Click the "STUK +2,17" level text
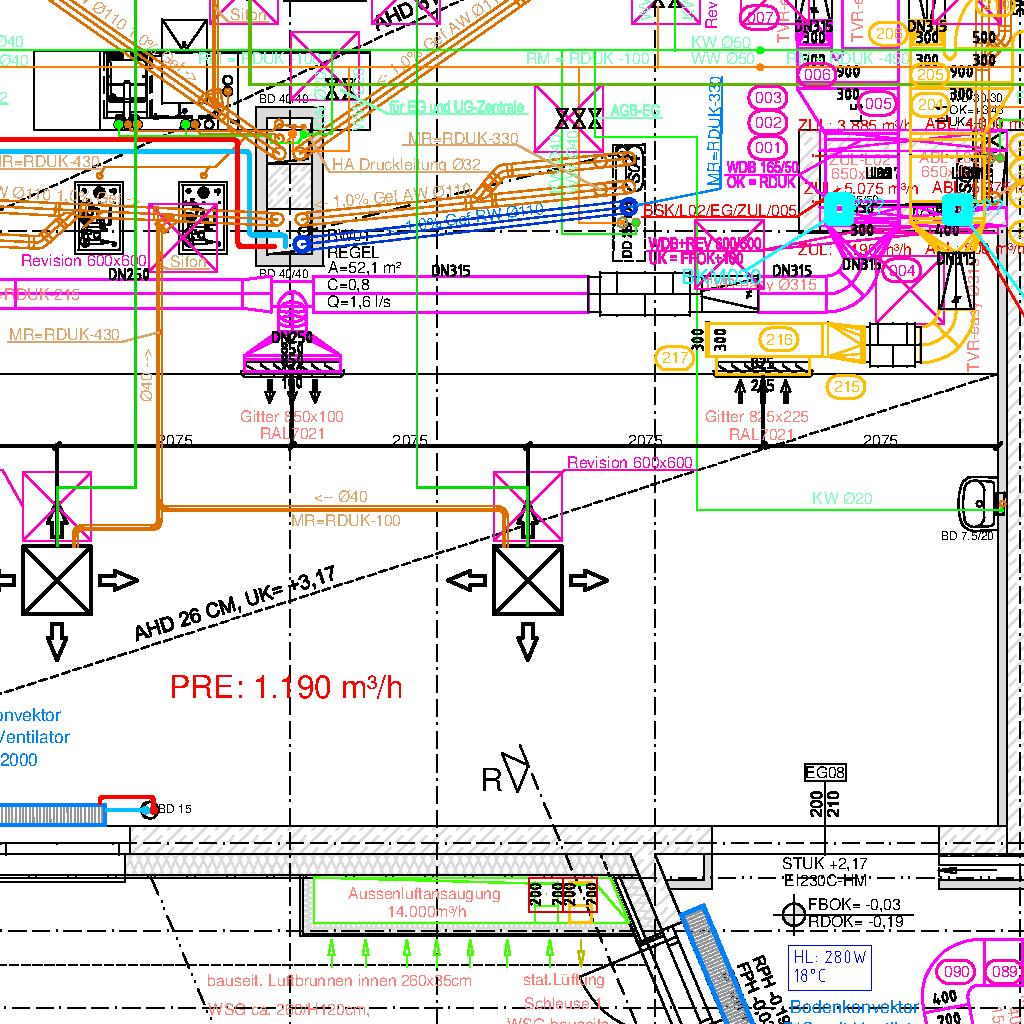The image size is (1024, 1024). [824, 863]
